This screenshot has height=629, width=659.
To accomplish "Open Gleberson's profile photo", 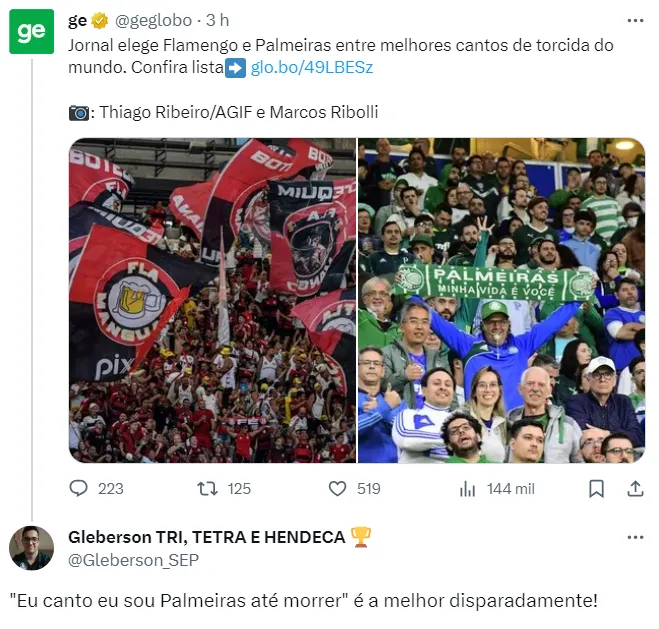I will [x=32, y=548].
